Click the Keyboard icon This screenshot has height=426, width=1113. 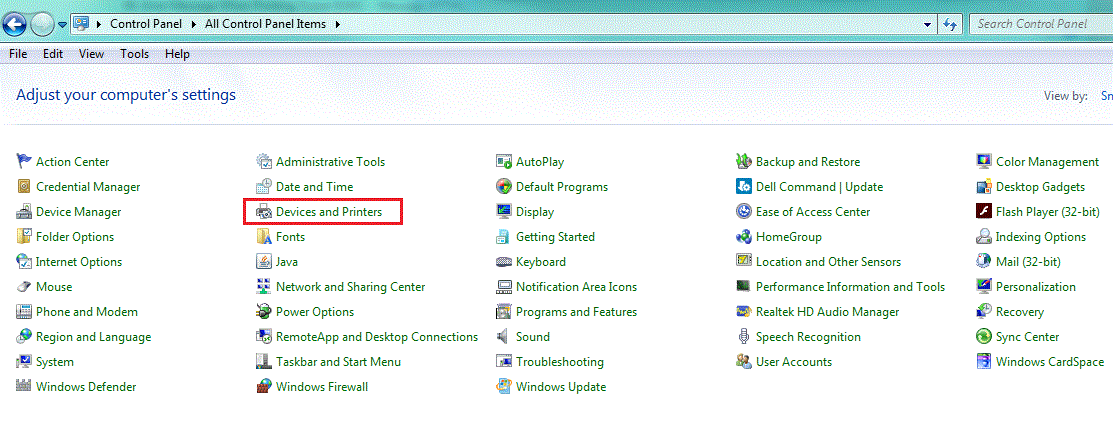click(x=504, y=261)
